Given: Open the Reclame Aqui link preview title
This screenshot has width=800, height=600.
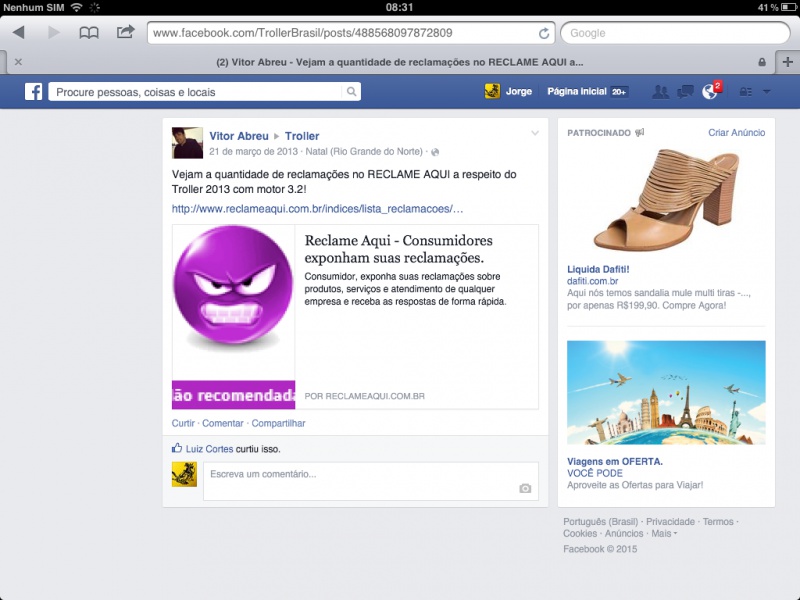Looking at the screenshot, I should click(x=398, y=249).
